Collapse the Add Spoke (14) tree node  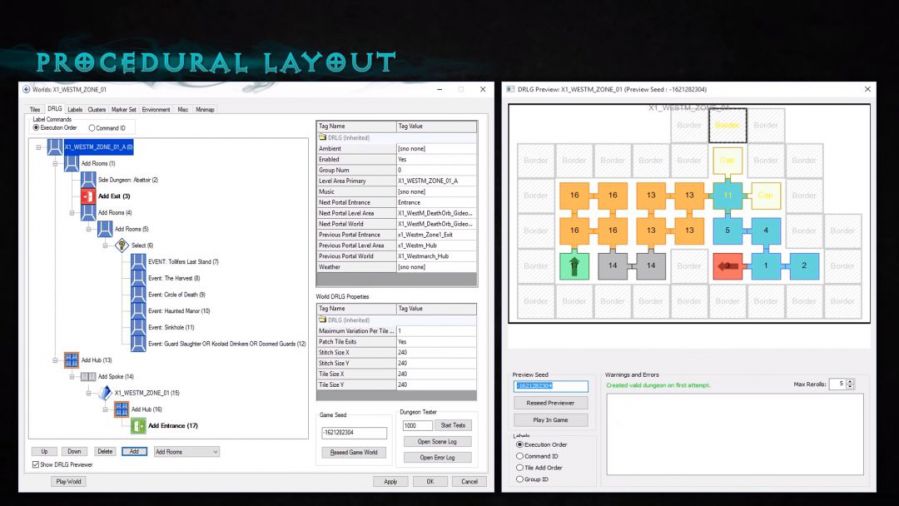point(72,376)
